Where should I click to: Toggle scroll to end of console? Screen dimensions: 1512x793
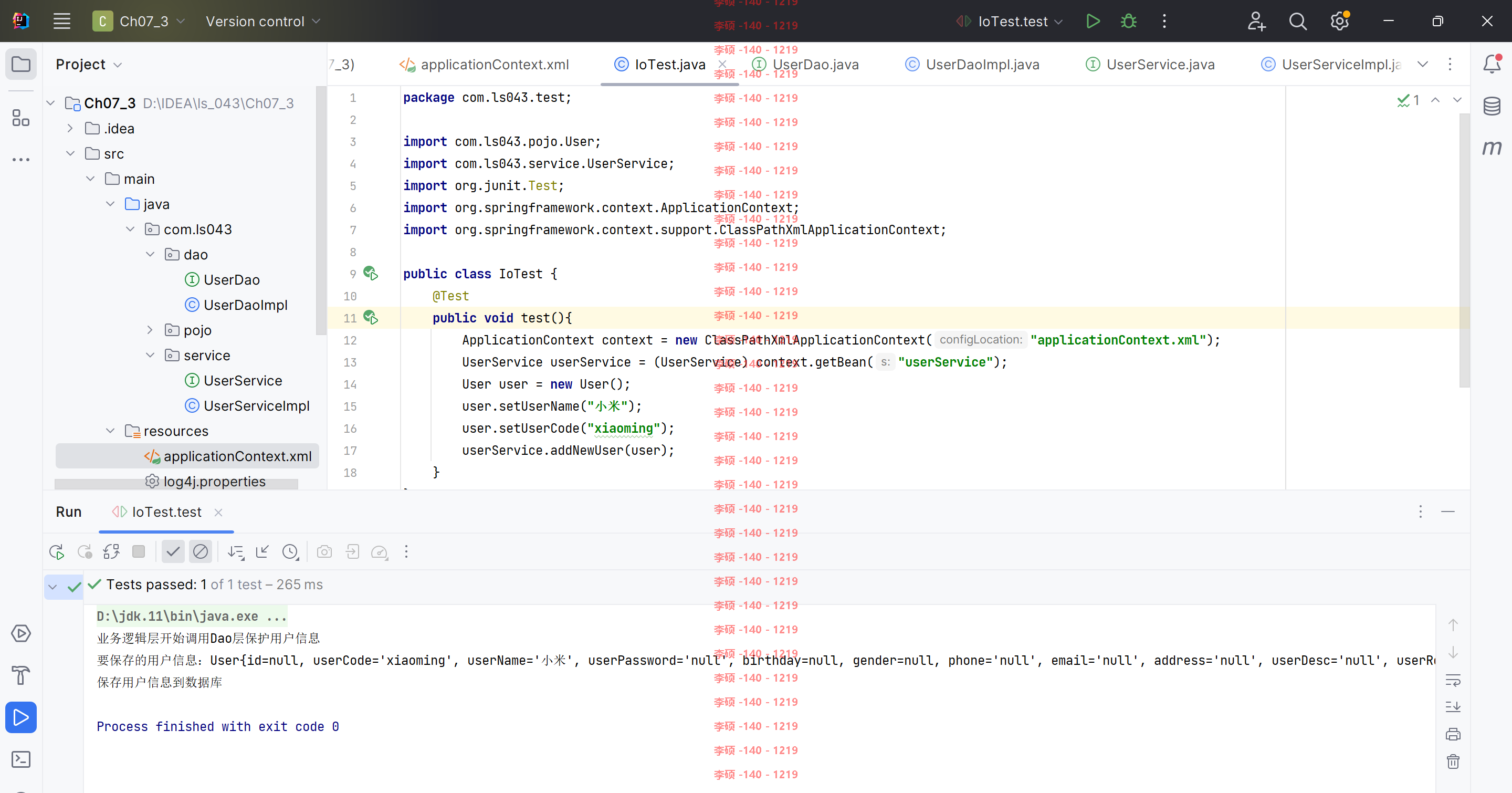(x=1453, y=707)
